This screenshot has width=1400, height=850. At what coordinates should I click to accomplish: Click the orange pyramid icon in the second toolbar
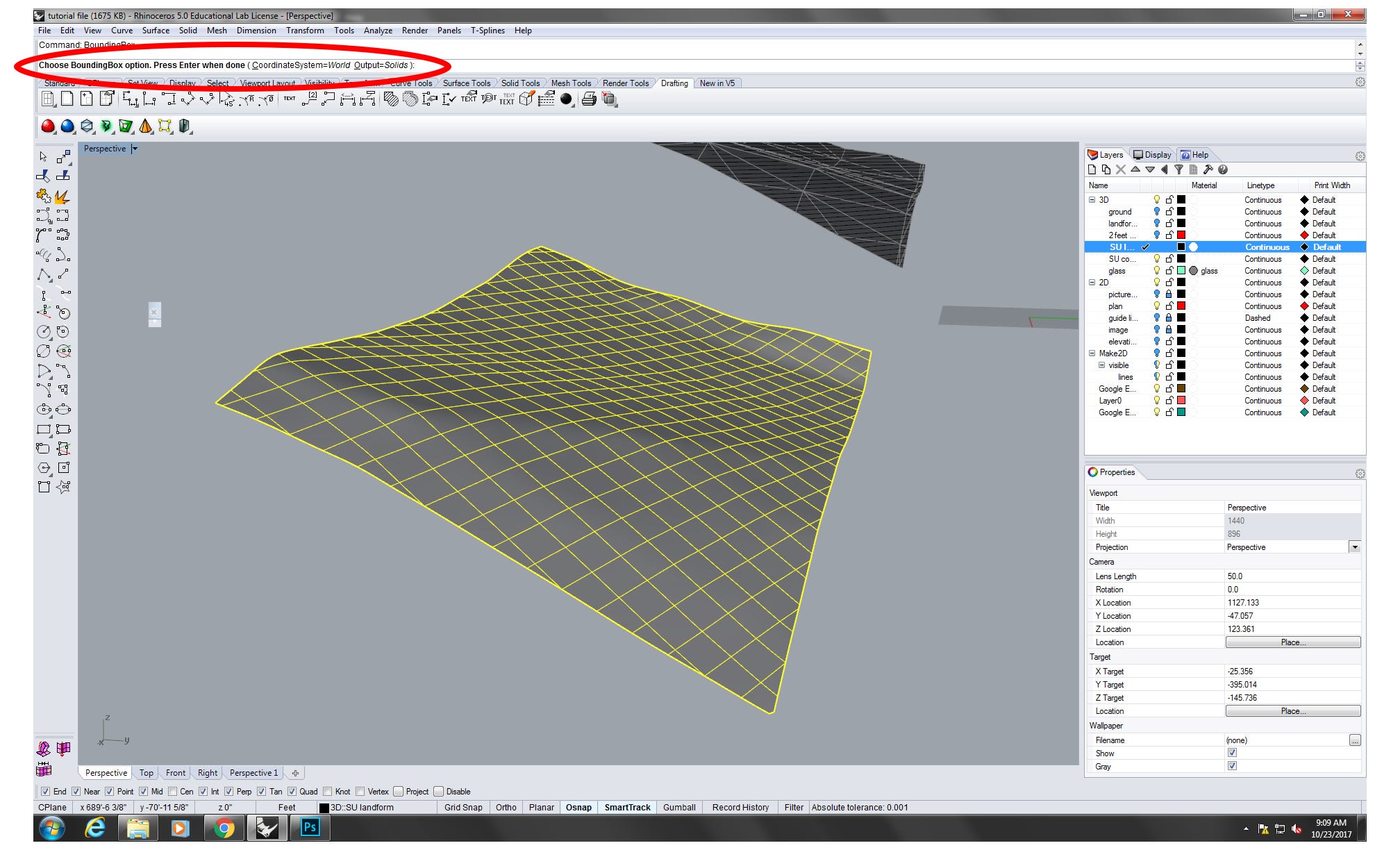(145, 126)
